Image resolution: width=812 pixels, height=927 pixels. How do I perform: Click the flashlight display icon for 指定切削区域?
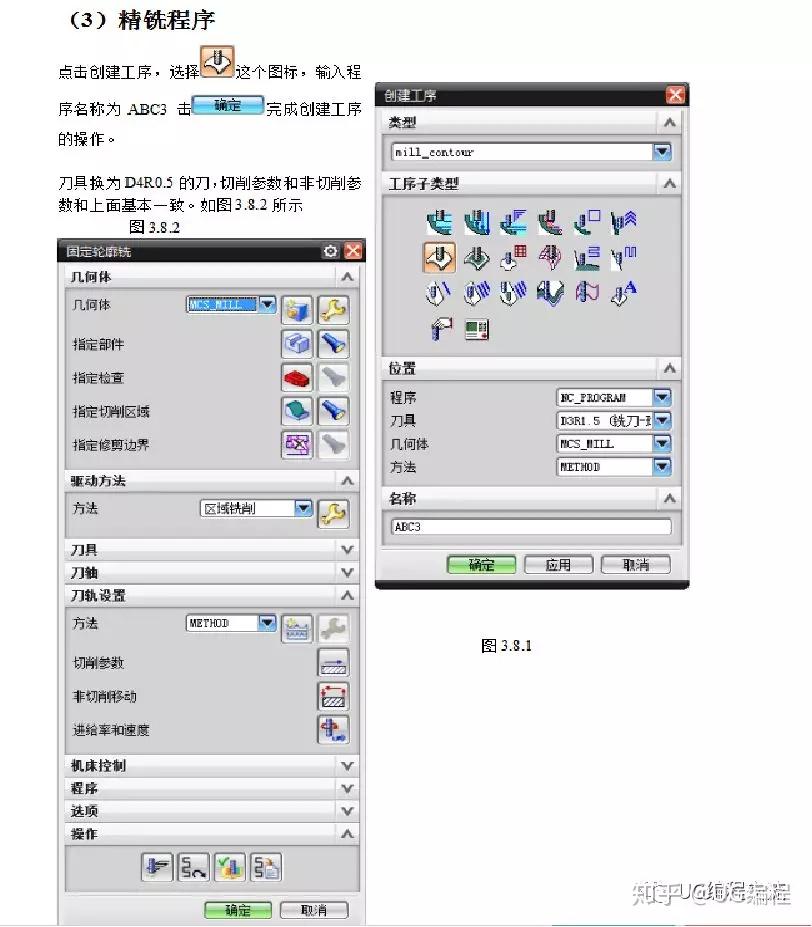coord(334,411)
